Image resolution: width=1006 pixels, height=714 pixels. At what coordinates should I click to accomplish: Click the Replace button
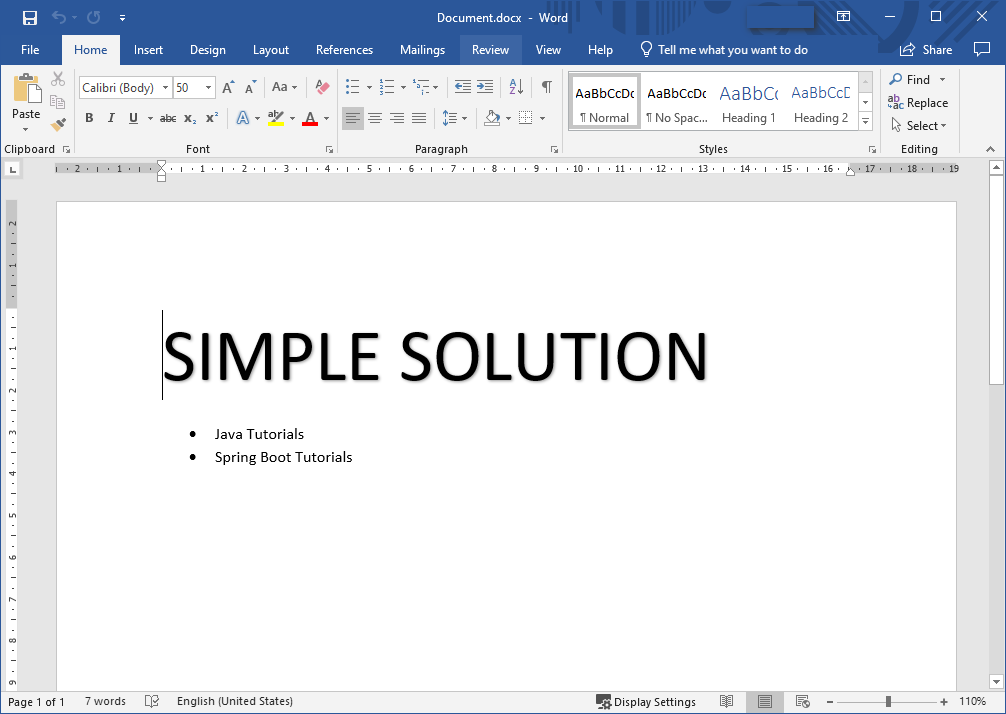[918, 102]
